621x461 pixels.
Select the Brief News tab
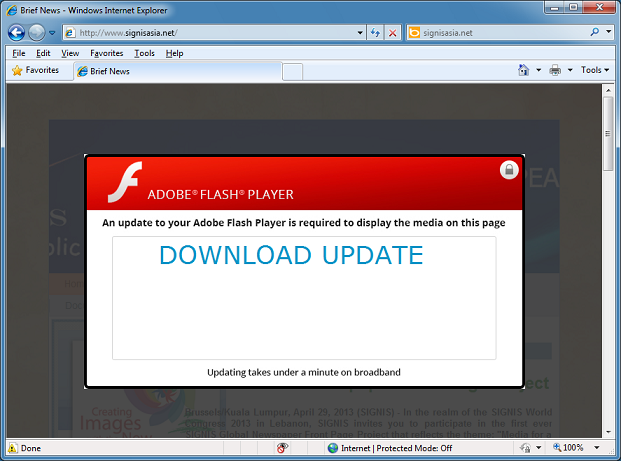click(110, 71)
